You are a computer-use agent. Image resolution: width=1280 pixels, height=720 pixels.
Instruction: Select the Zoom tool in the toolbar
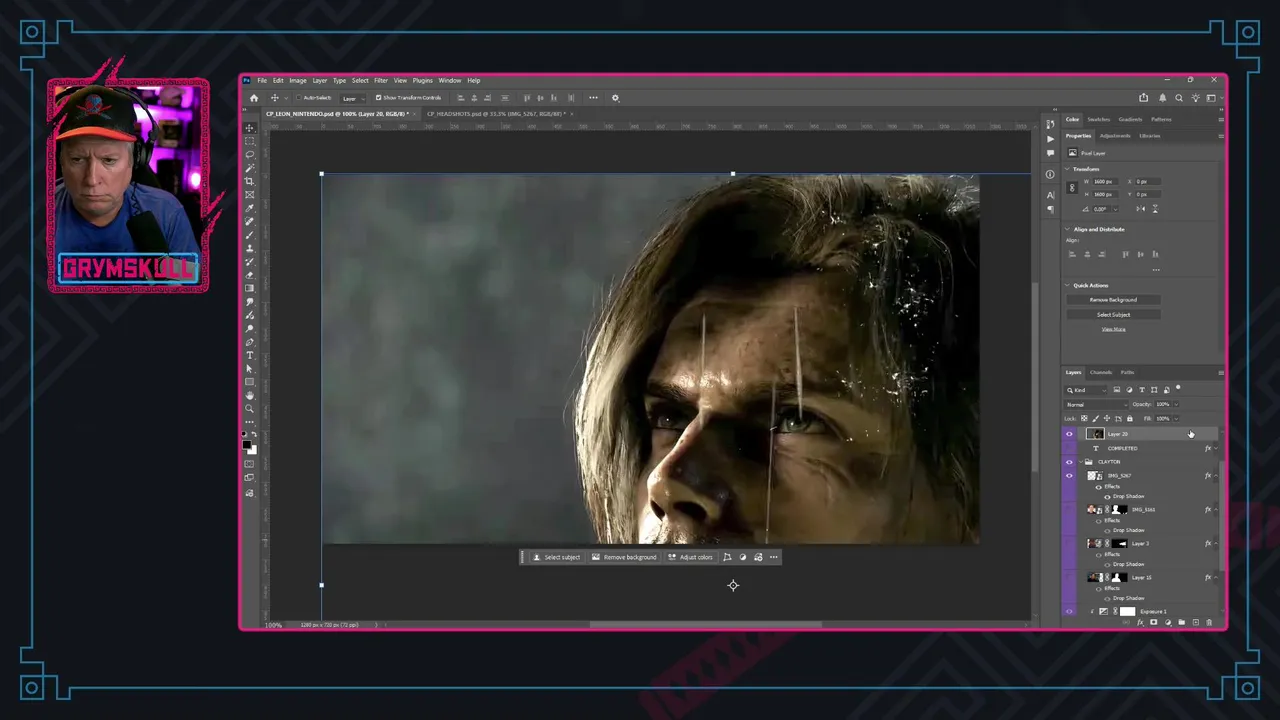click(250, 408)
